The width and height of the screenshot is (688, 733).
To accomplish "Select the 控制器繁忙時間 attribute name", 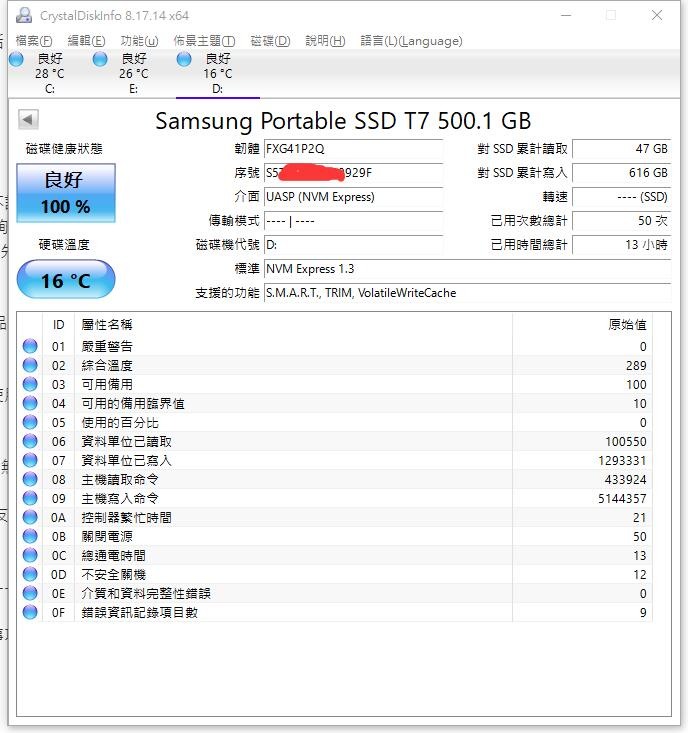I will click(x=126, y=517).
